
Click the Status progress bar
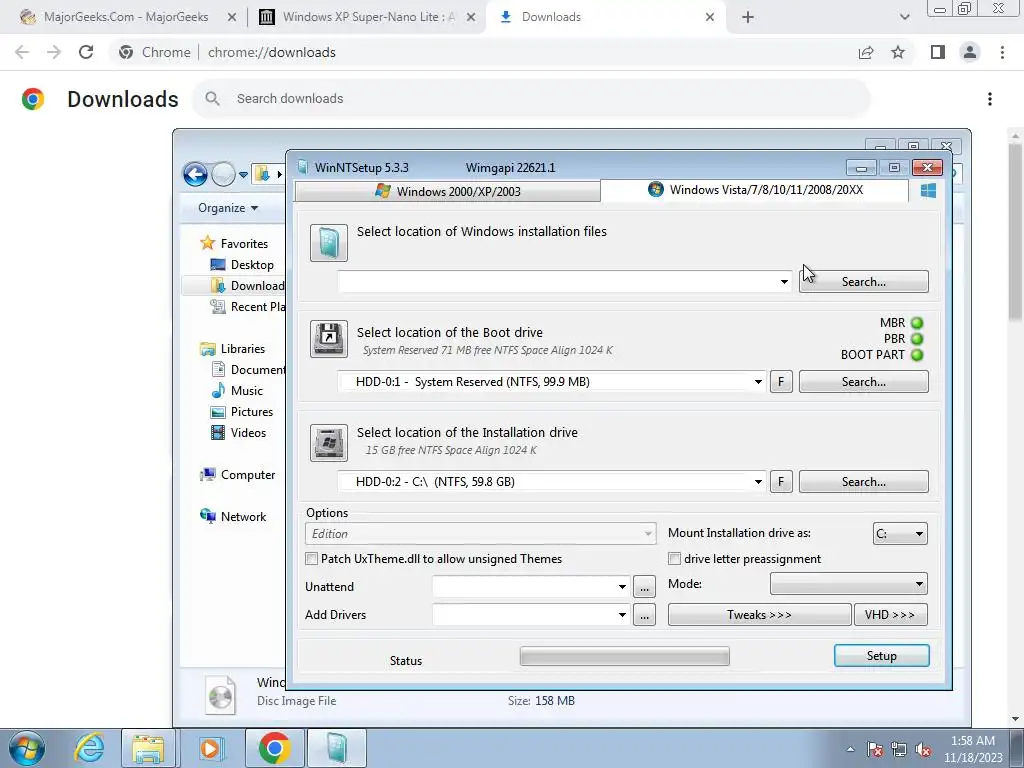(624, 656)
